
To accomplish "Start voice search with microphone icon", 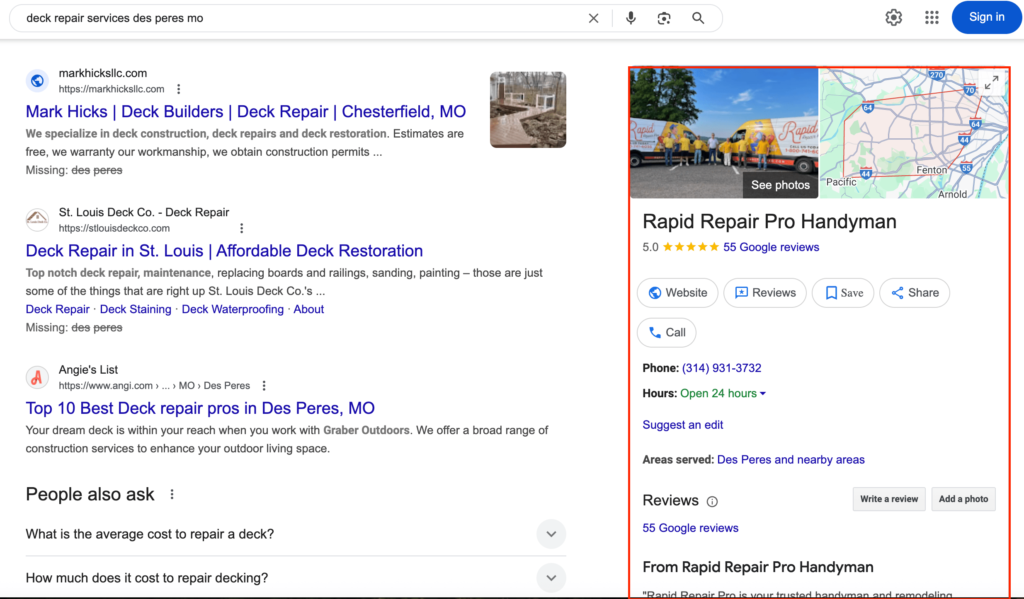I will pos(630,18).
